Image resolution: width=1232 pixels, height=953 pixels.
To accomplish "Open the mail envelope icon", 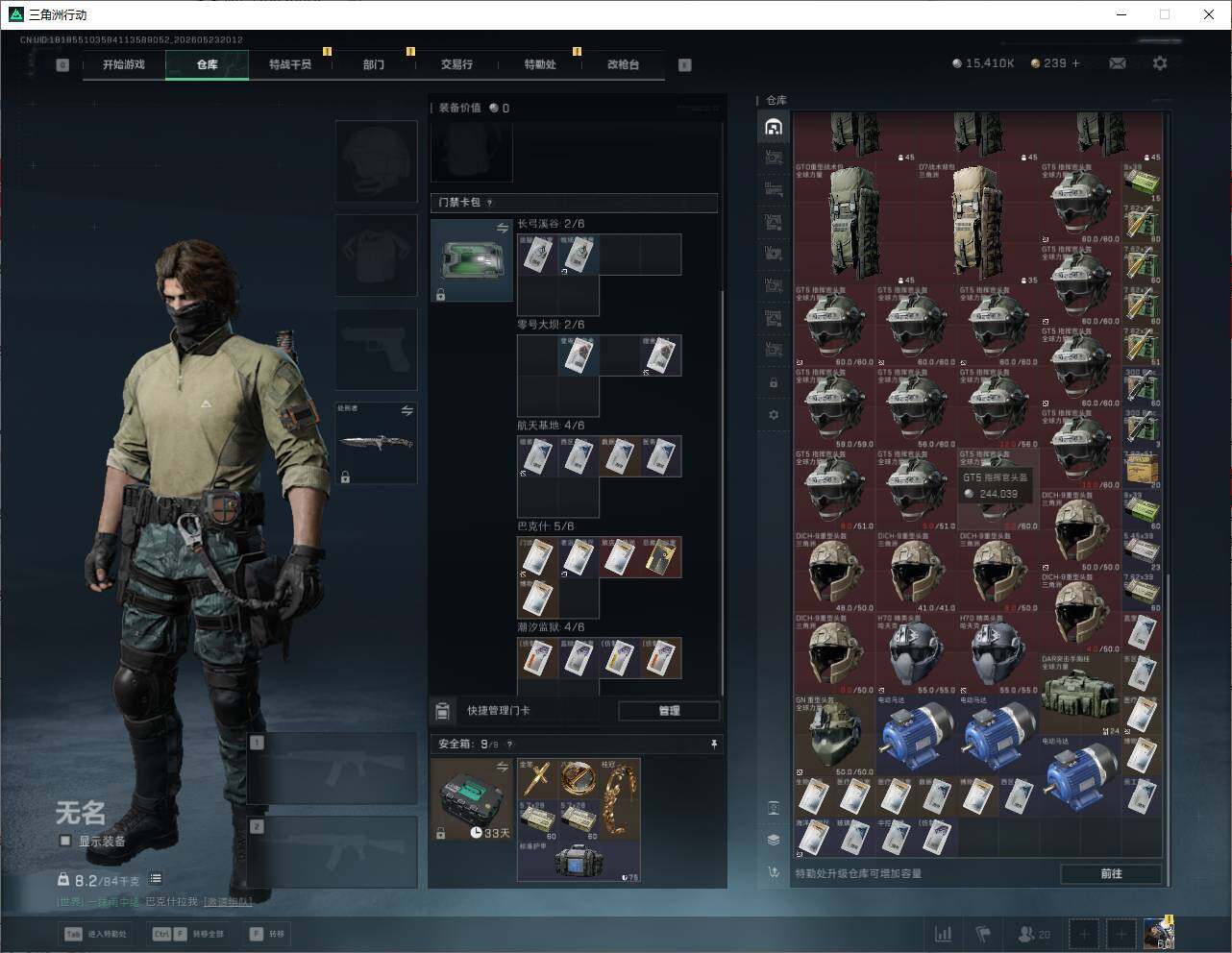I will (x=1118, y=63).
